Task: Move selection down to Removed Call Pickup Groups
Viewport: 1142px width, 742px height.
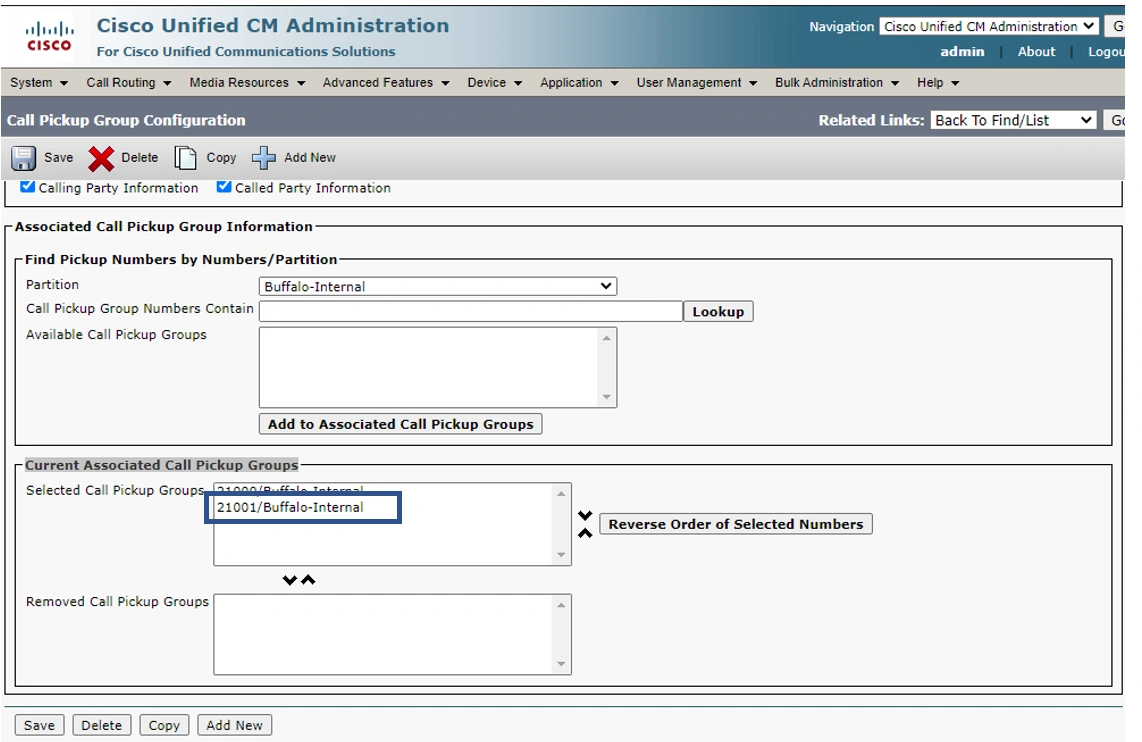Action: (x=290, y=580)
